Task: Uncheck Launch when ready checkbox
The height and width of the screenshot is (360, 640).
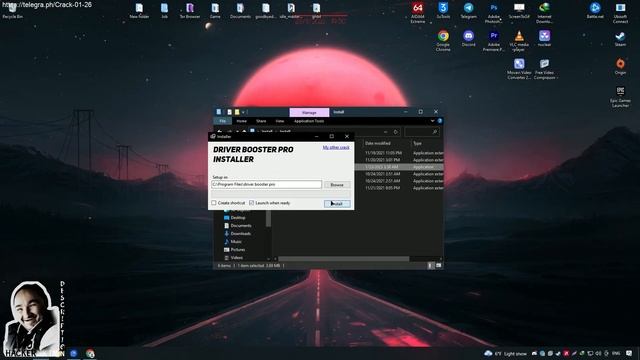Action: pyautogui.click(x=251, y=203)
